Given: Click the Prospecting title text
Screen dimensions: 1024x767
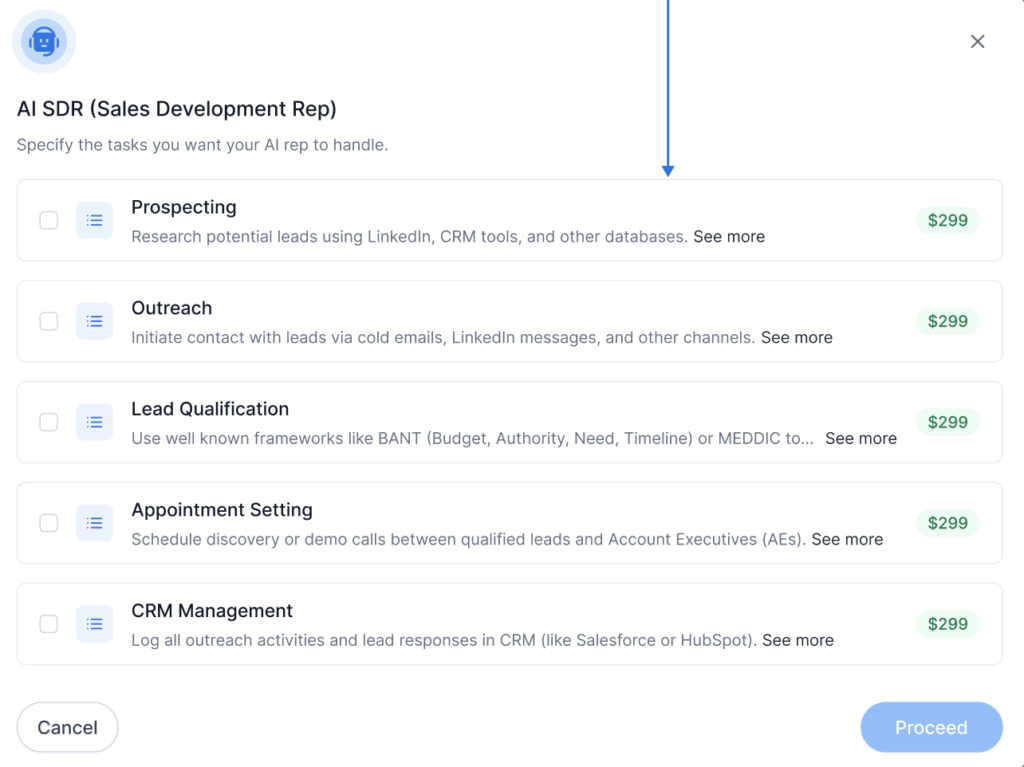Looking at the screenshot, I should click(x=184, y=208).
